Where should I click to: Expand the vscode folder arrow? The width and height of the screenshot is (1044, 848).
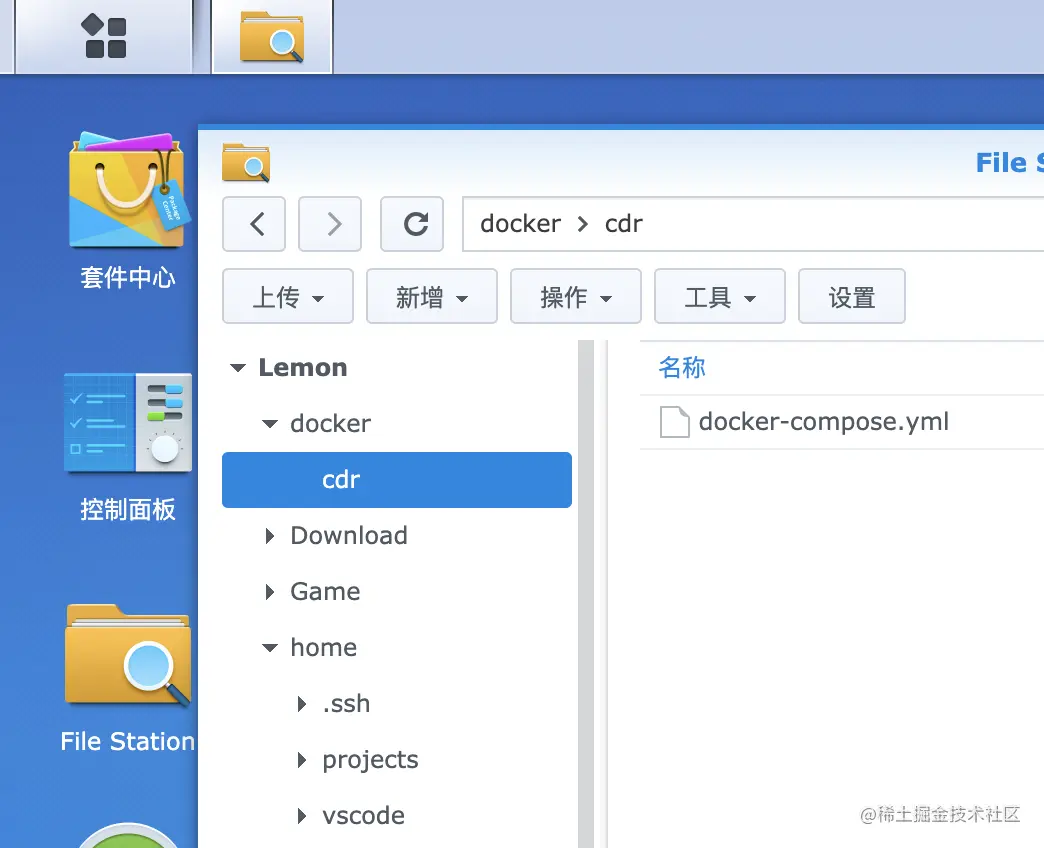[x=302, y=815]
